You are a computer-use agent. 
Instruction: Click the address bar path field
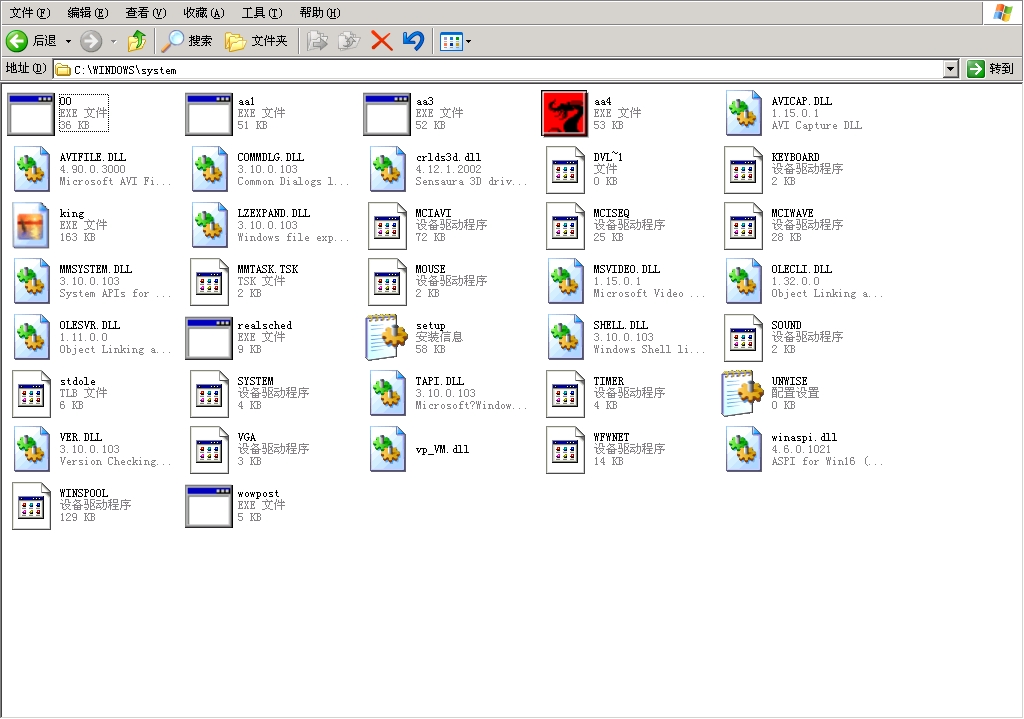[x=498, y=69]
